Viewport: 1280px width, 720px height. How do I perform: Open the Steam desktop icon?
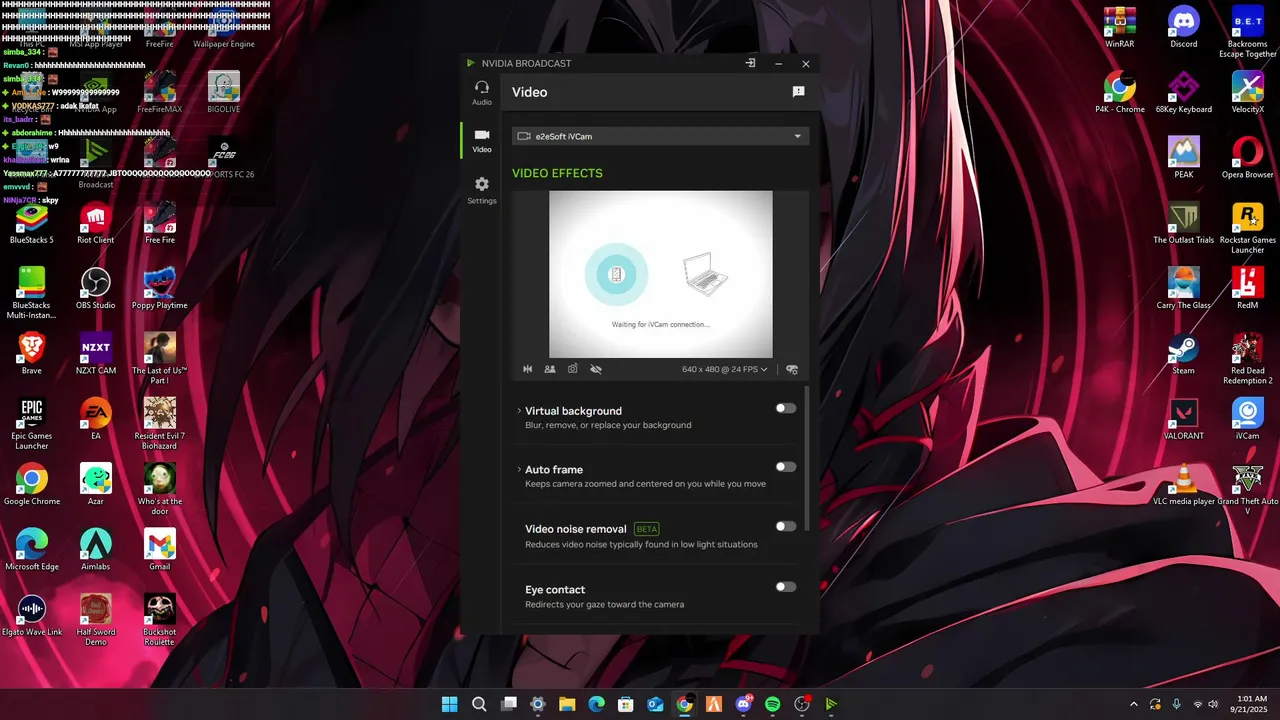1184,354
